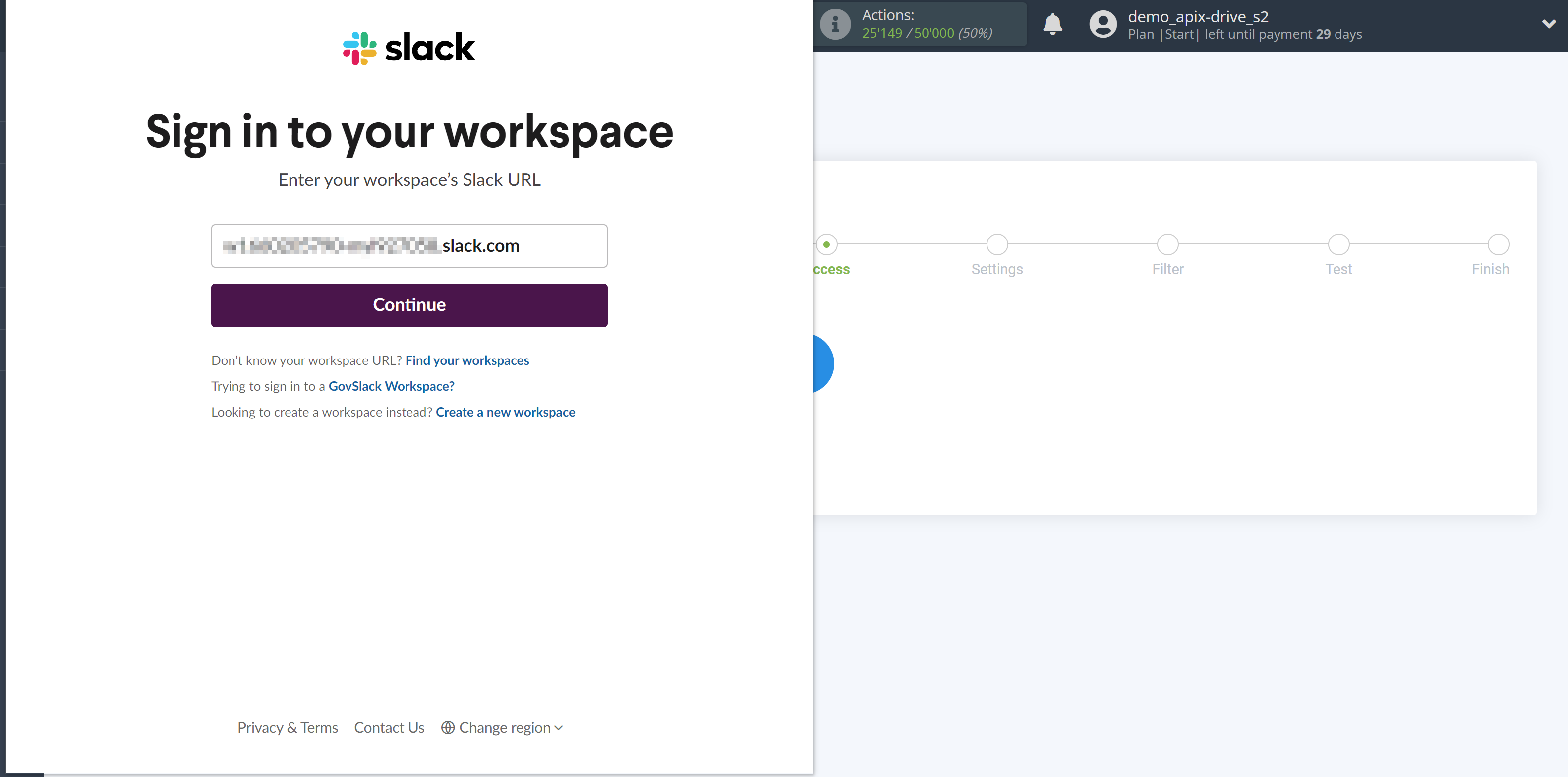Image resolution: width=1568 pixels, height=777 pixels.
Task: Click the Find your workspaces link
Action: tap(467, 360)
